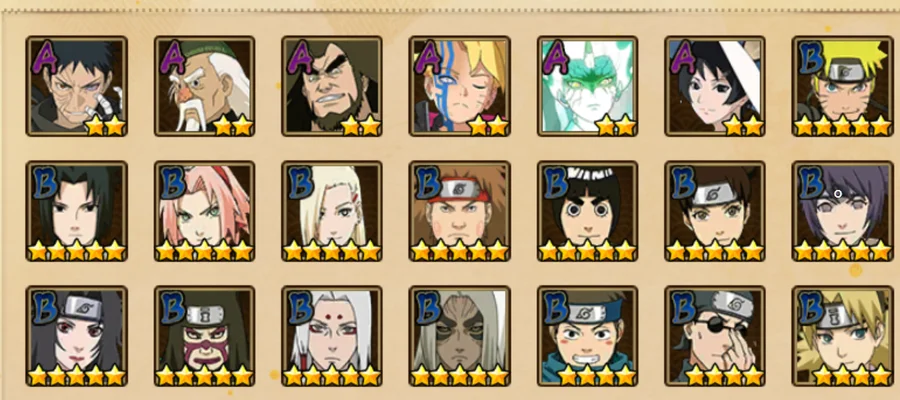Select the pink-haired Sakura portrait
900x400 pixels.
click(x=204, y=211)
